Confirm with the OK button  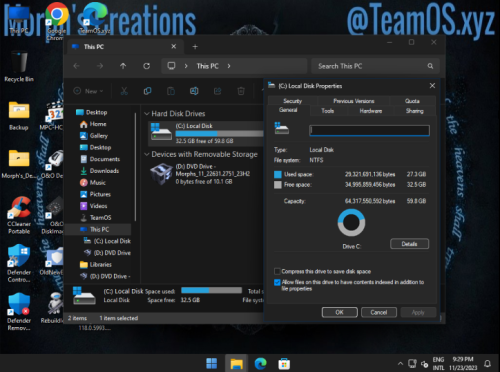point(339,312)
